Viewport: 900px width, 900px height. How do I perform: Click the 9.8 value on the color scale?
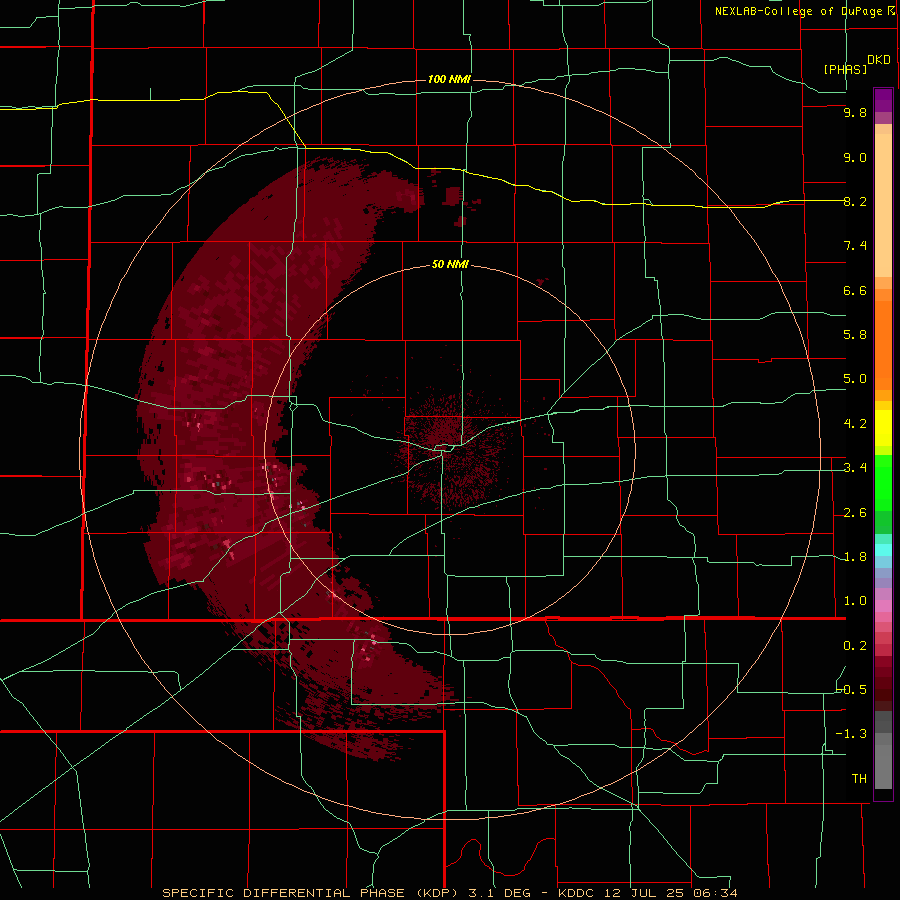point(855,113)
